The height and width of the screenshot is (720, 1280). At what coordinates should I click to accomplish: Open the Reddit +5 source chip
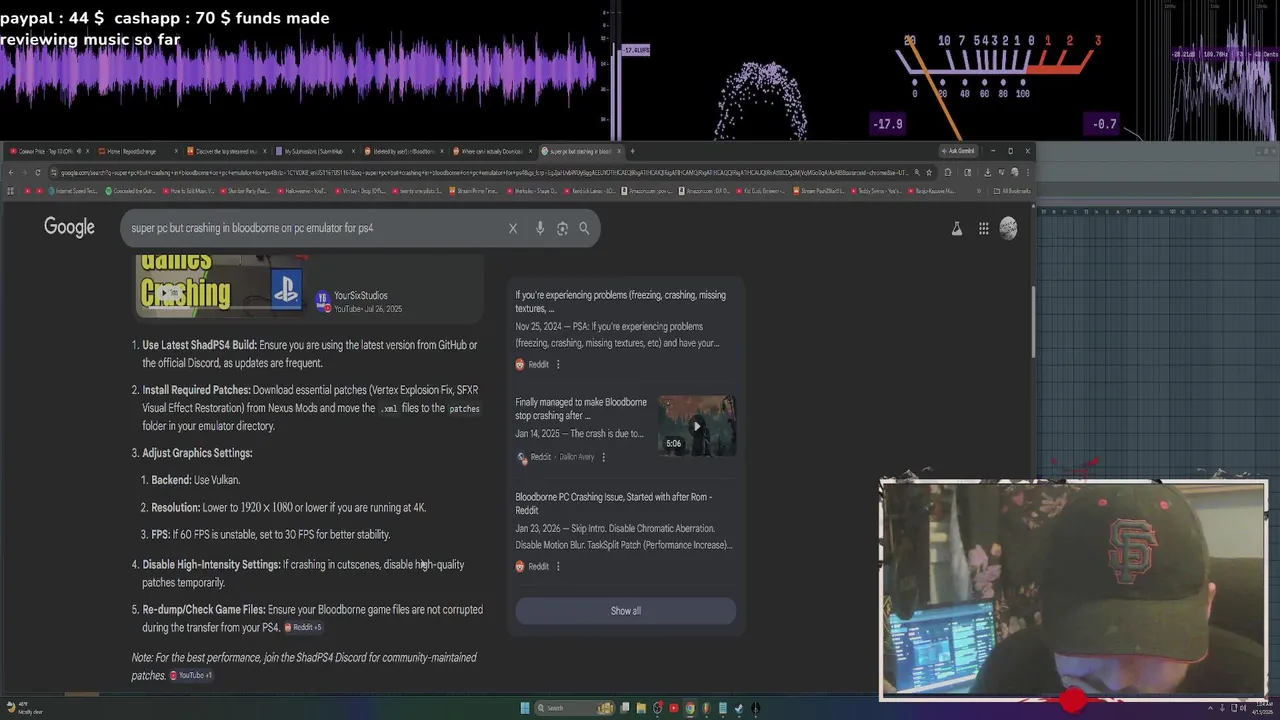coord(303,627)
